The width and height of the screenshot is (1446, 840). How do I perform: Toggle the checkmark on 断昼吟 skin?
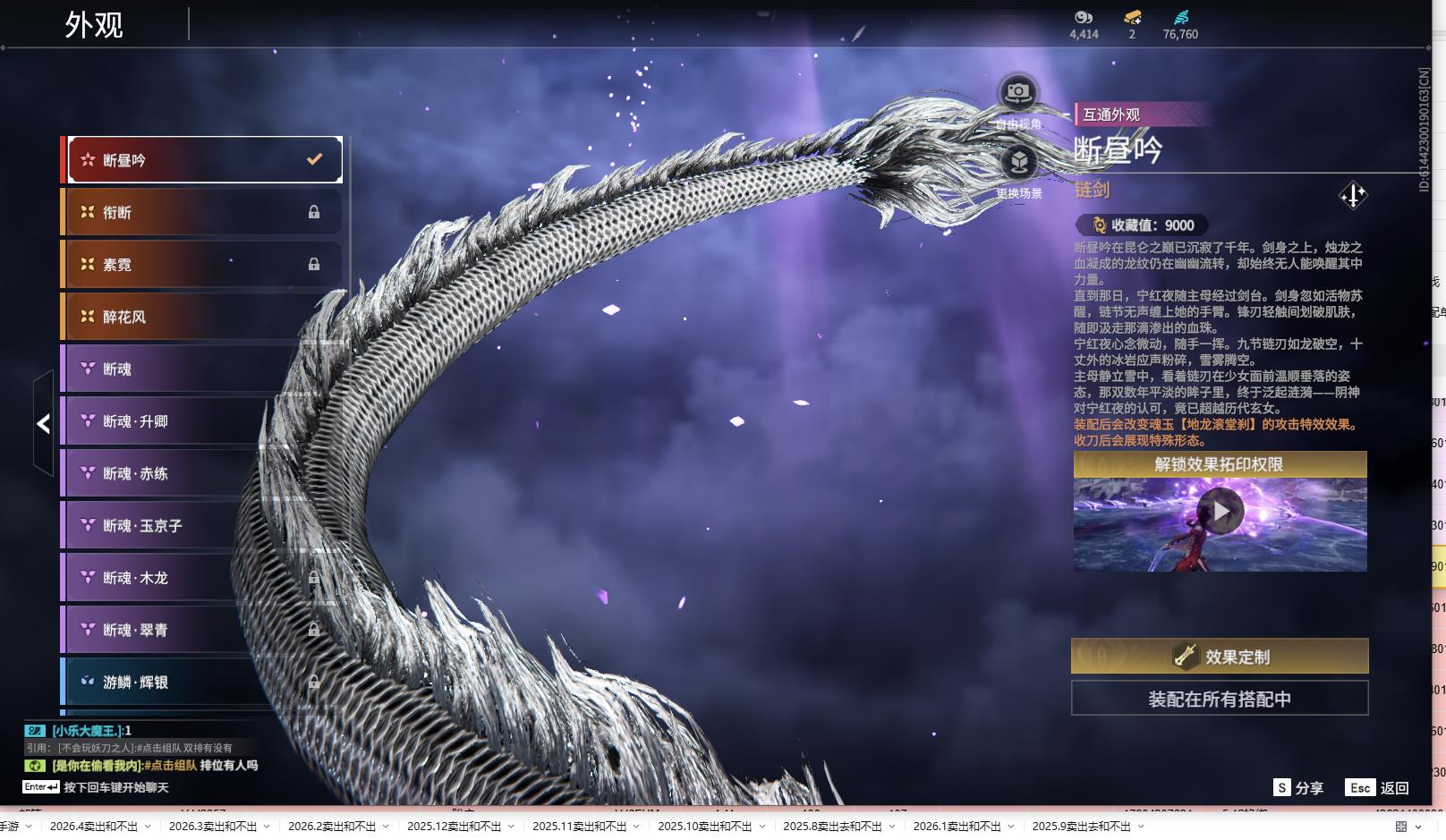[x=314, y=159]
